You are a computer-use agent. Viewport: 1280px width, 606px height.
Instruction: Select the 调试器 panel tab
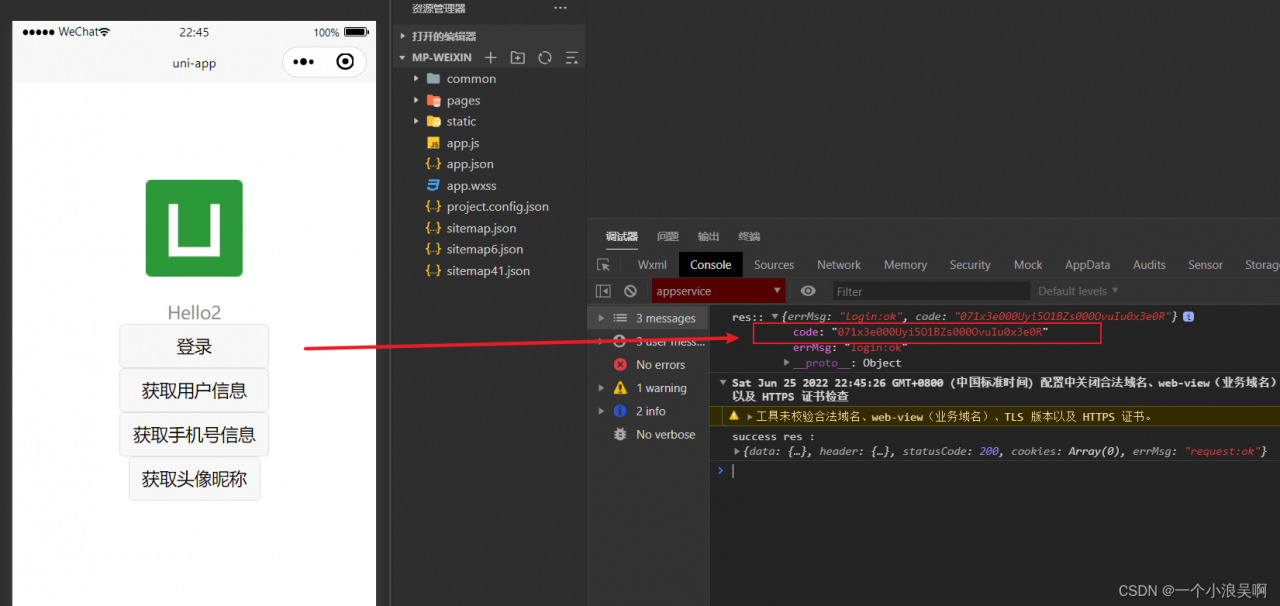[x=622, y=237]
